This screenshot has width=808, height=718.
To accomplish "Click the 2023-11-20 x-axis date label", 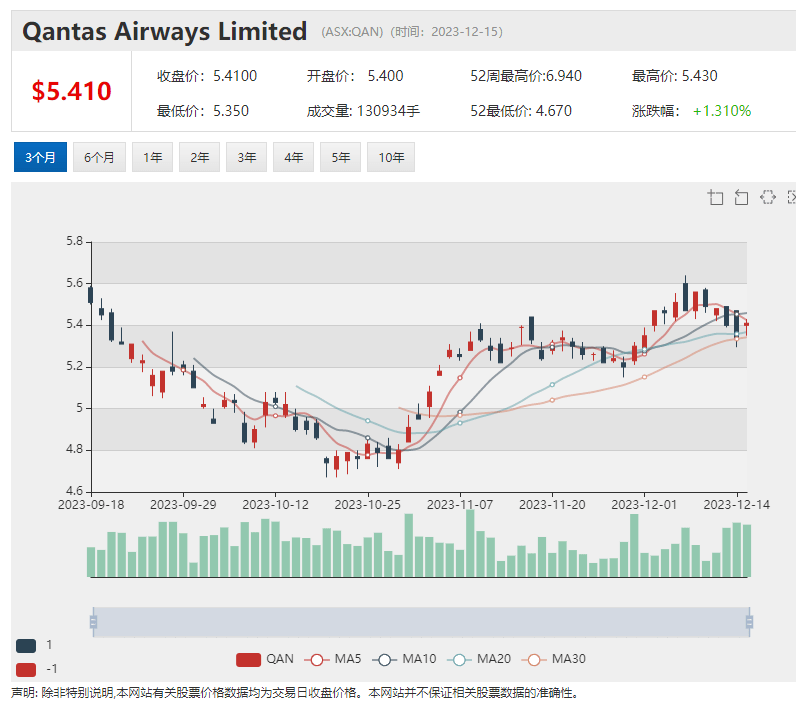I will [x=552, y=505].
